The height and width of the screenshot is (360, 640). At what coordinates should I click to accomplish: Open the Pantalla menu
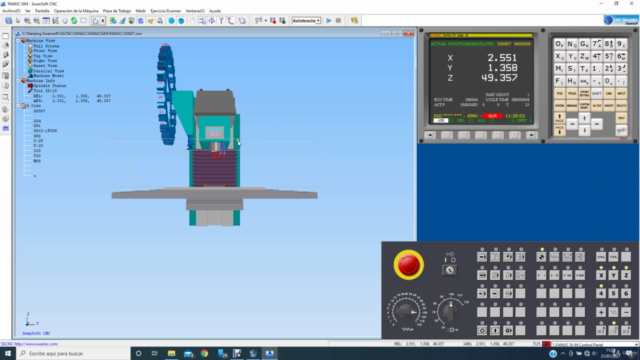pyautogui.click(x=42, y=11)
